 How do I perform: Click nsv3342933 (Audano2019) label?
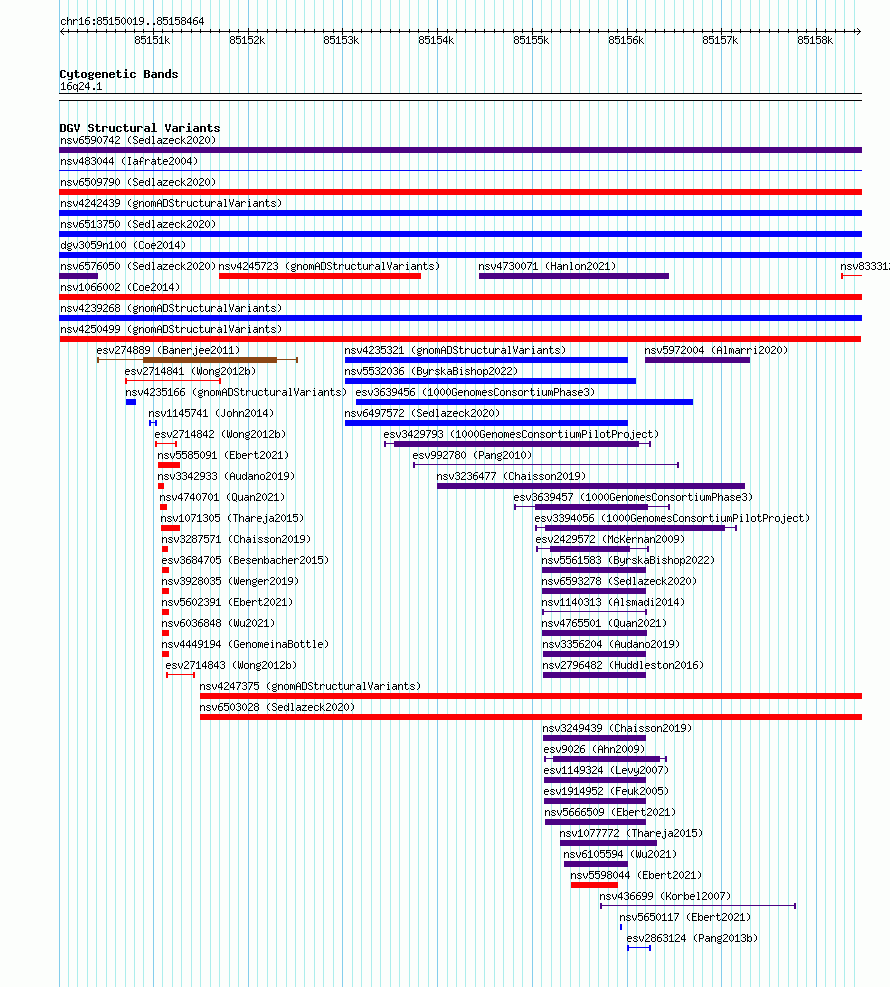point(226,477)
